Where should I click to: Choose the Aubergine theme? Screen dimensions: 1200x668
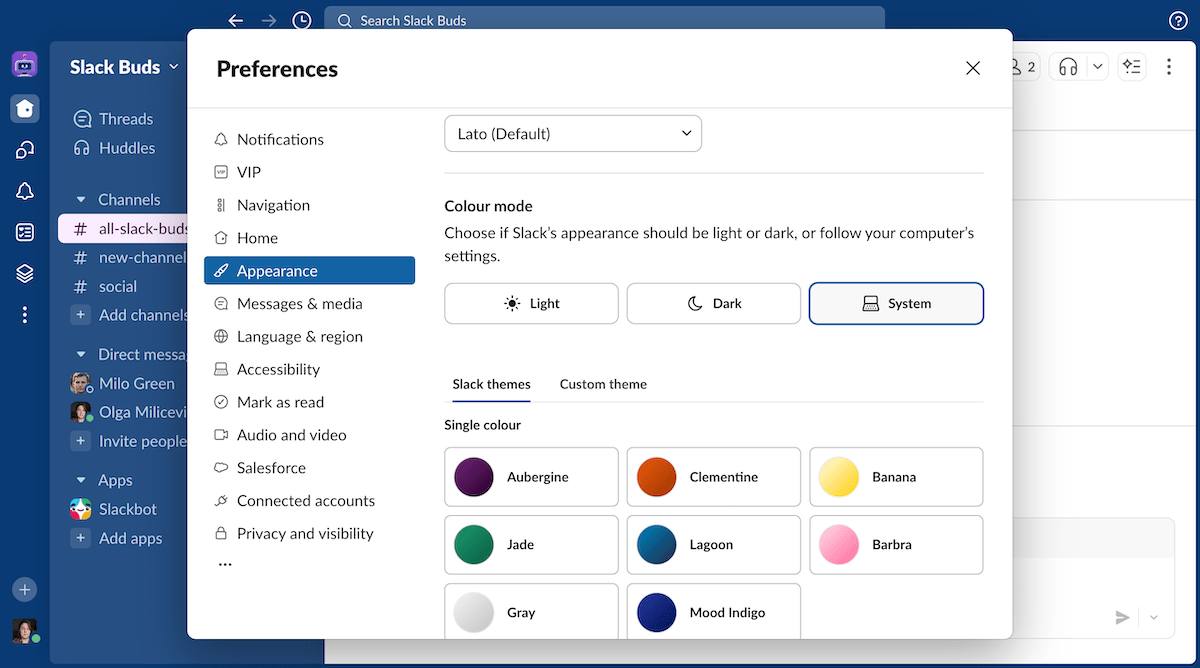coord(531,477)
